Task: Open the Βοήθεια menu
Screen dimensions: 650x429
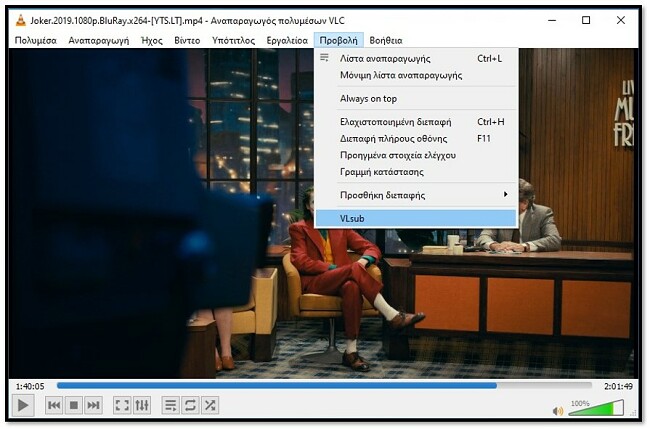Action: click(386, 41)
